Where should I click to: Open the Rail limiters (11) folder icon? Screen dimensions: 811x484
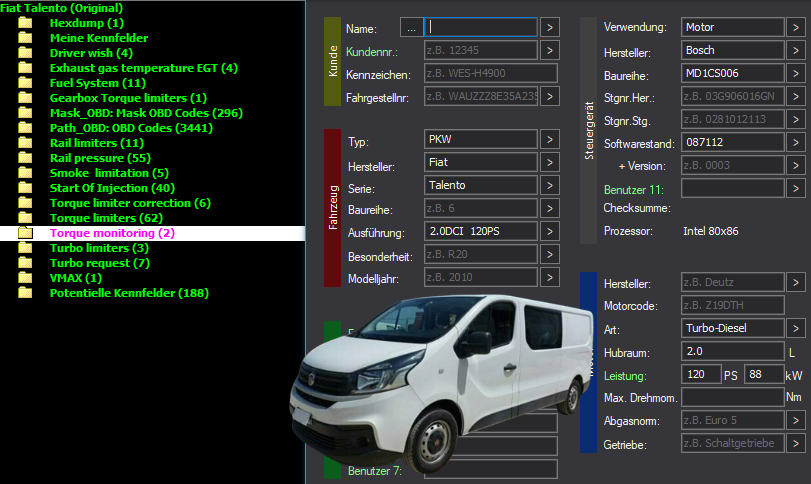[25, 143]
